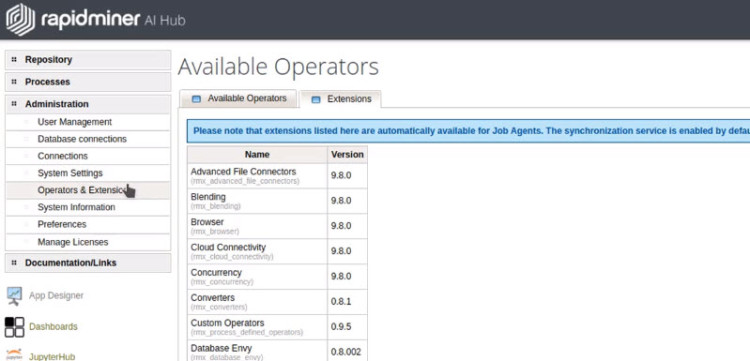This screenshot has height=361, width=750.
Task: Open the App Designer icon
Action: click(14, 296)
